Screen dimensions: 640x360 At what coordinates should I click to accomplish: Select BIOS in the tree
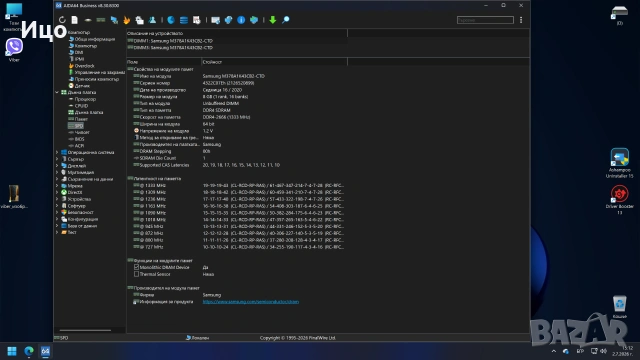[x=76, y=139]
